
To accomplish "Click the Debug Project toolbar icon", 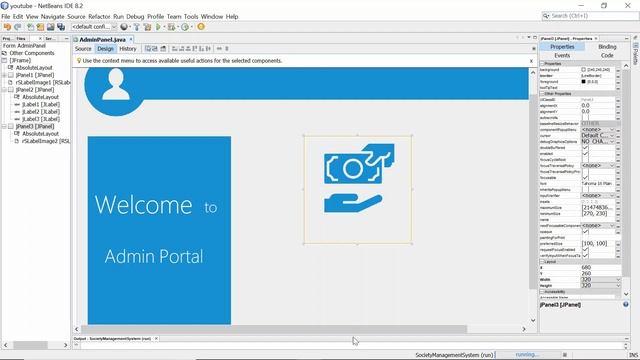I will 171,27.
